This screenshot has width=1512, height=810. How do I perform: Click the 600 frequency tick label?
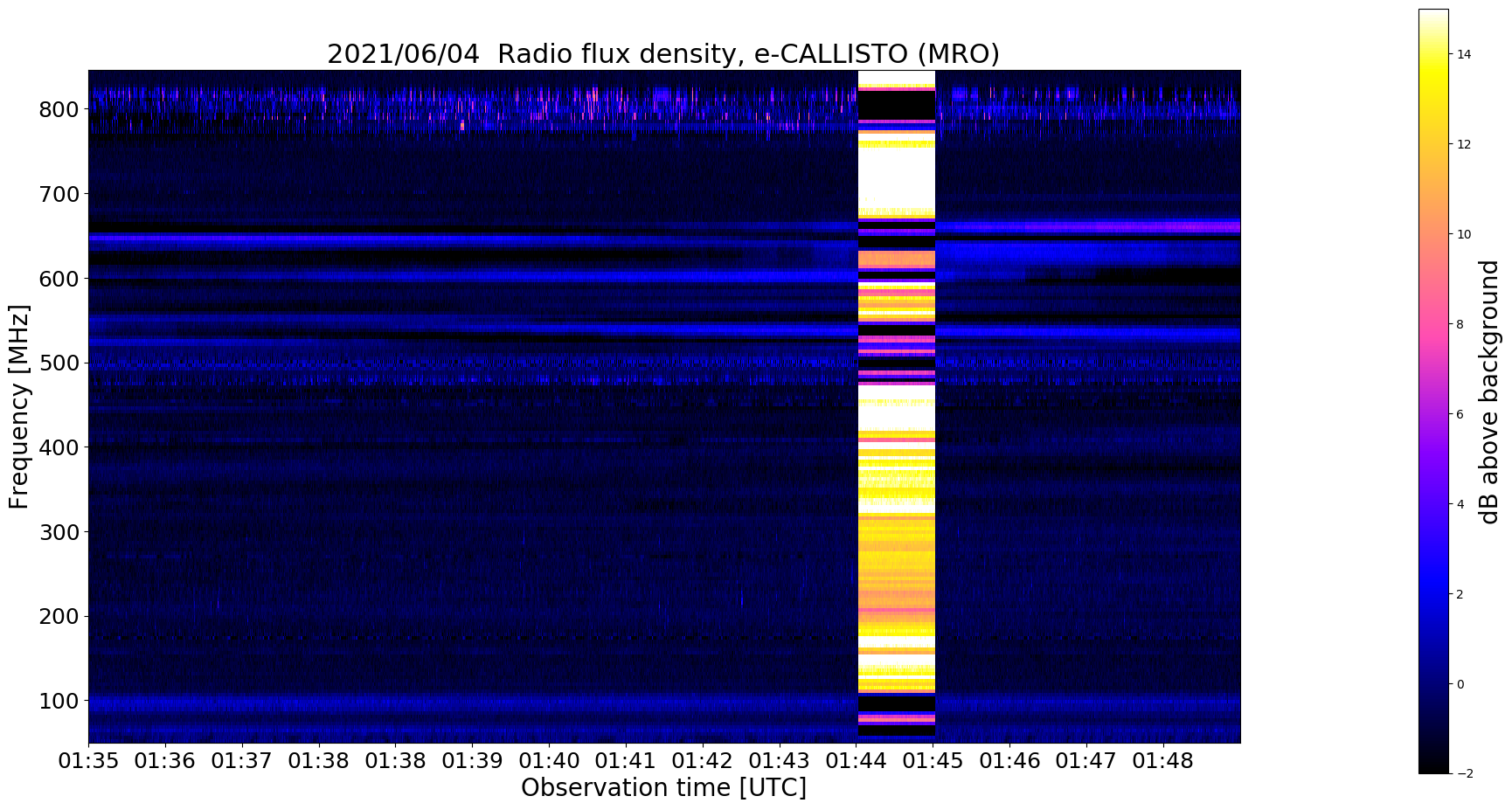tap(59, 279)
